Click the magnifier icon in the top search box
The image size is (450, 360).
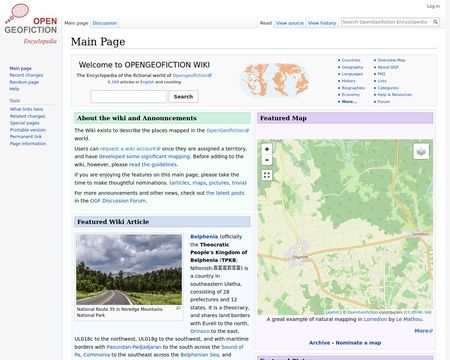pos(435,22)
